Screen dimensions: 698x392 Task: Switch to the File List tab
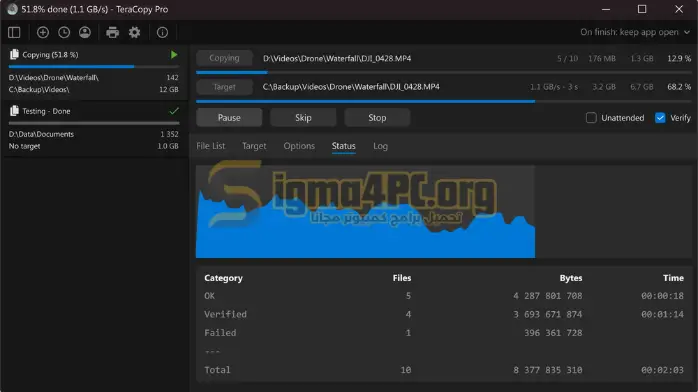coord(211,146)
